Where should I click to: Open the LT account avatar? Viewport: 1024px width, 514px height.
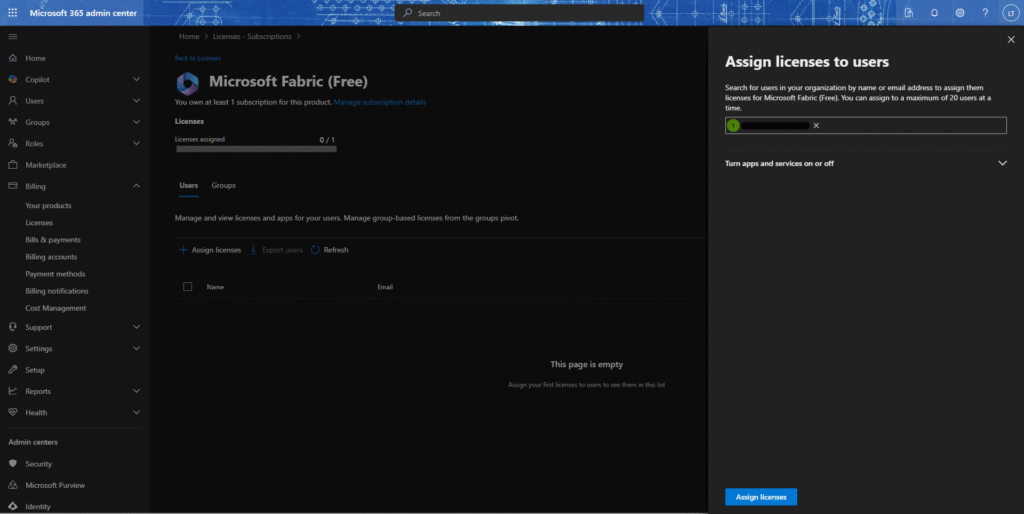click(1009, 13)
